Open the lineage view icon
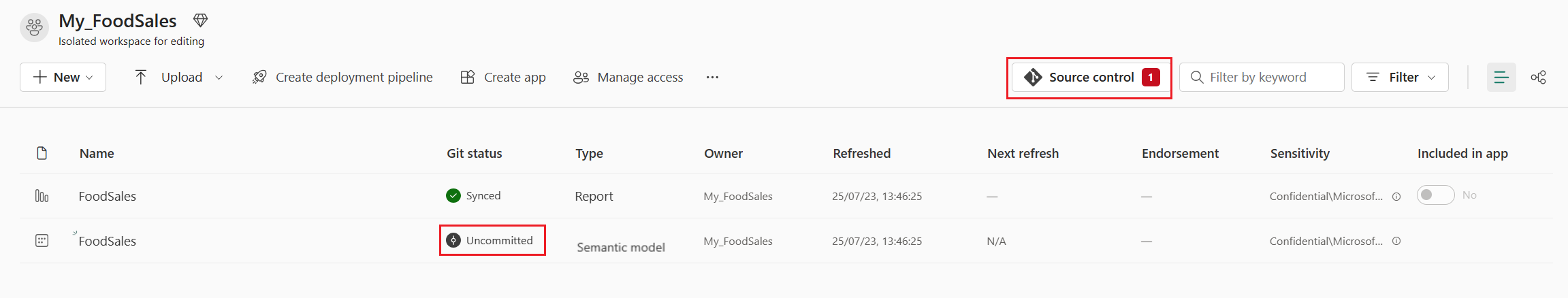This screenshot has height=298, width=1568. tap(1538, 78)
